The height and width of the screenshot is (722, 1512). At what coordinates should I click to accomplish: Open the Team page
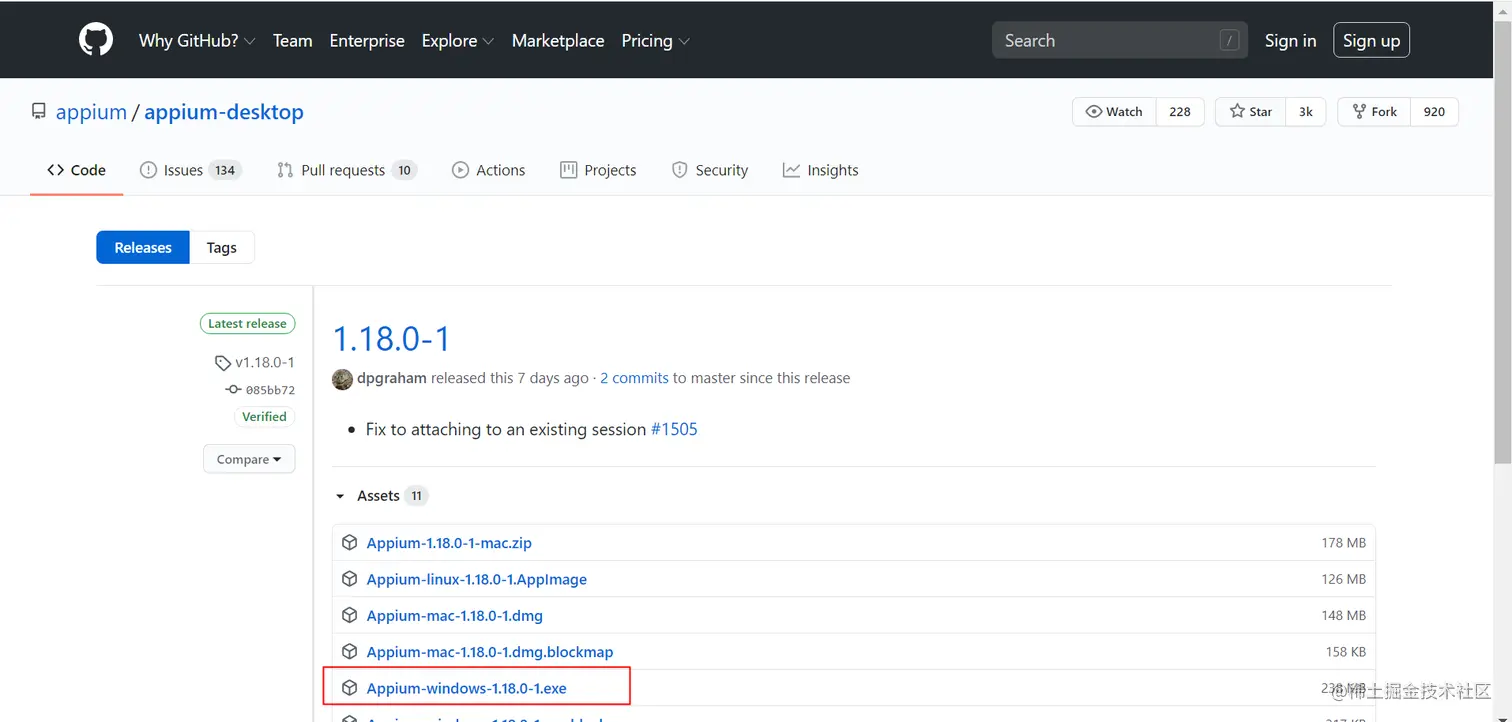tap(292, 41)
